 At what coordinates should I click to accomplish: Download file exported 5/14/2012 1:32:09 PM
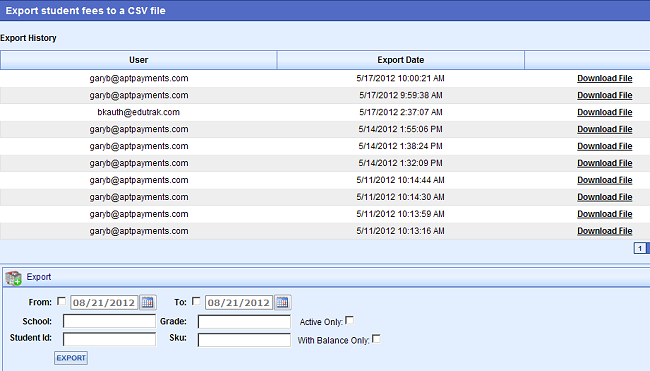point(604,163)
